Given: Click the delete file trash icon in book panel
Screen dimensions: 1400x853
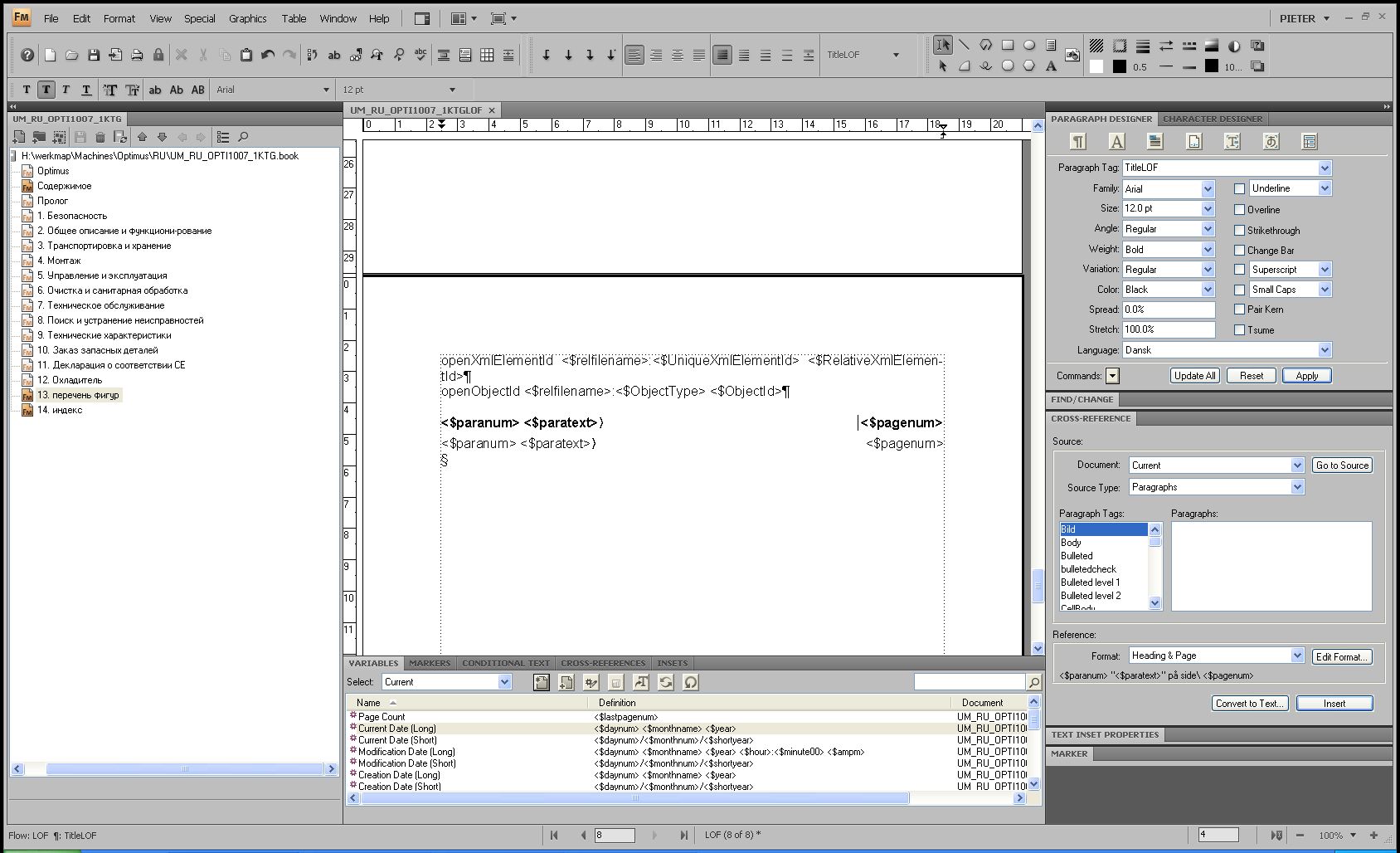Looking at the screenshot, I should (100, 137).
